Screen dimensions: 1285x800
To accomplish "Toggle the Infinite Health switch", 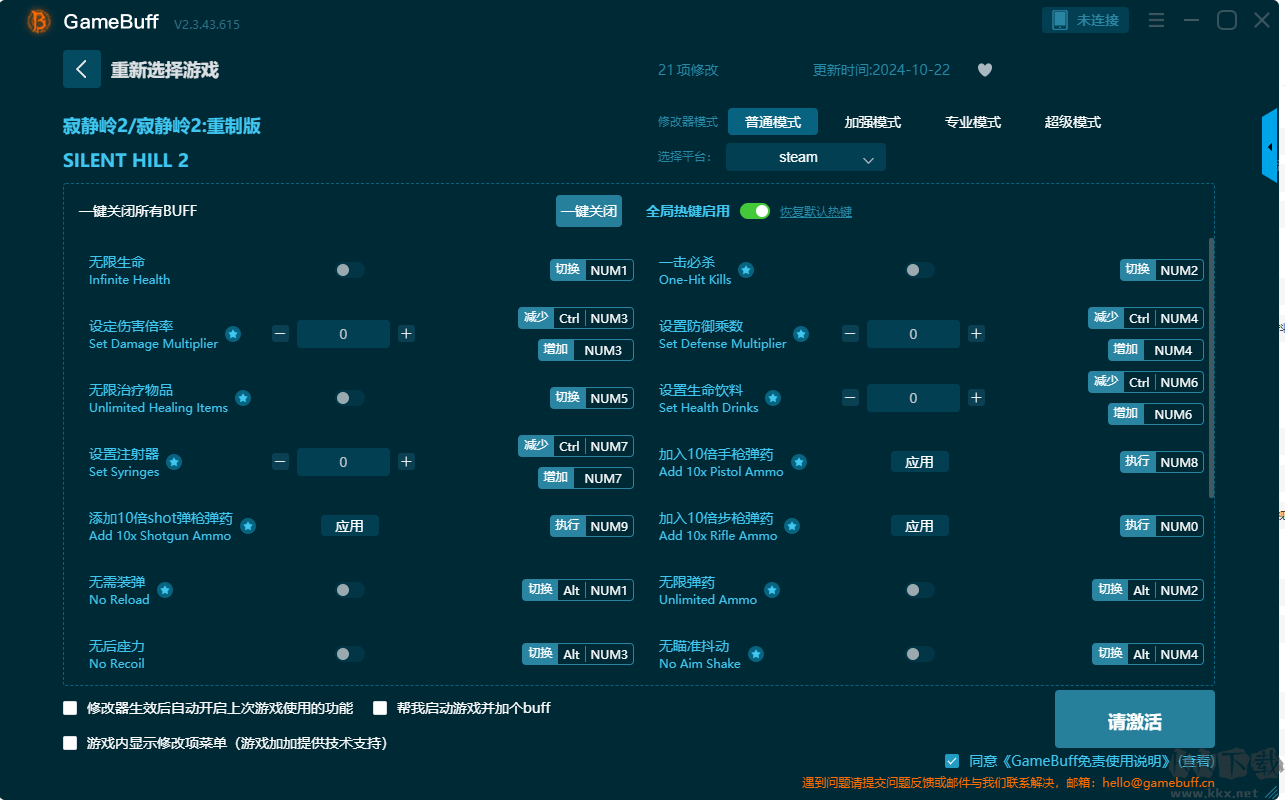I will (x=349, y=270).
